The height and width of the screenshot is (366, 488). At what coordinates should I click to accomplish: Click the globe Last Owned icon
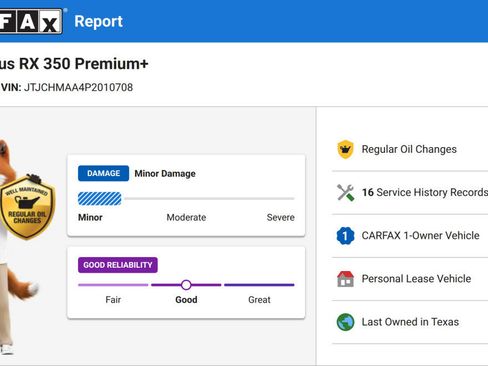[345, 322]
